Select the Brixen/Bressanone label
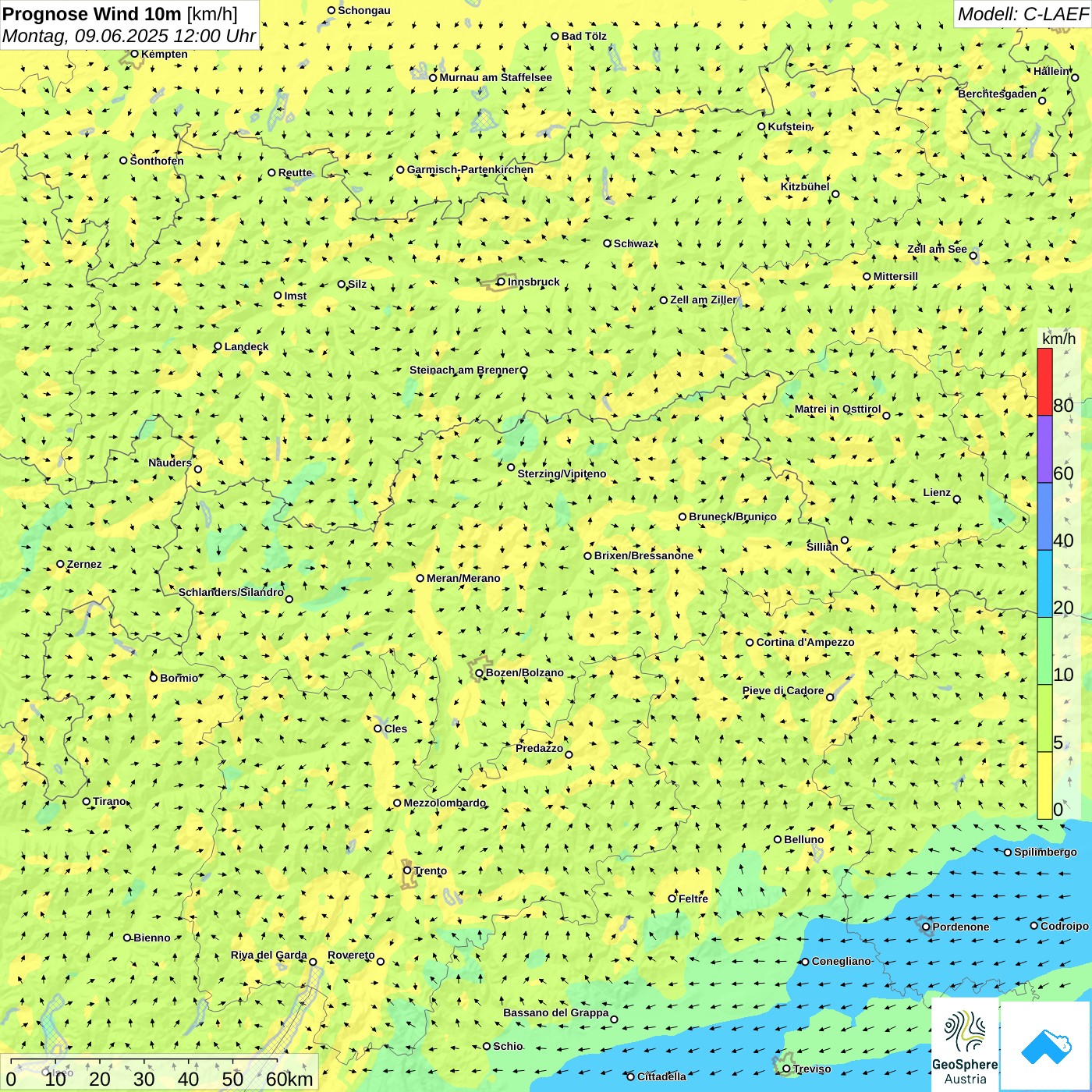This screenshot has width=1092, height=1092. (643, 555)
